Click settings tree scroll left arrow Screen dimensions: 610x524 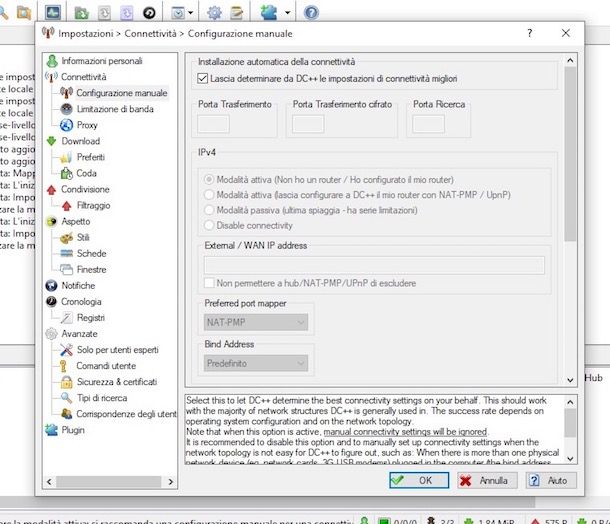click(x=49, y=482)
